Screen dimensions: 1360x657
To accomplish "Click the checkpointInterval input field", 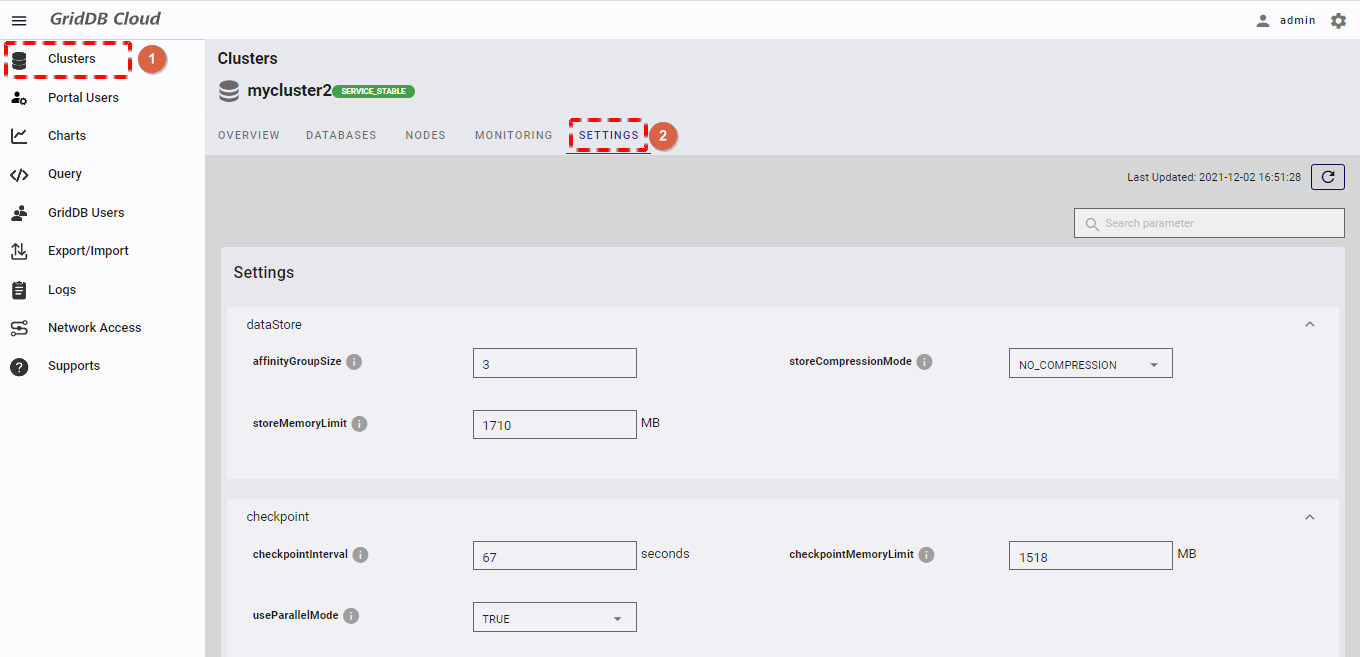I will point(554,556).
